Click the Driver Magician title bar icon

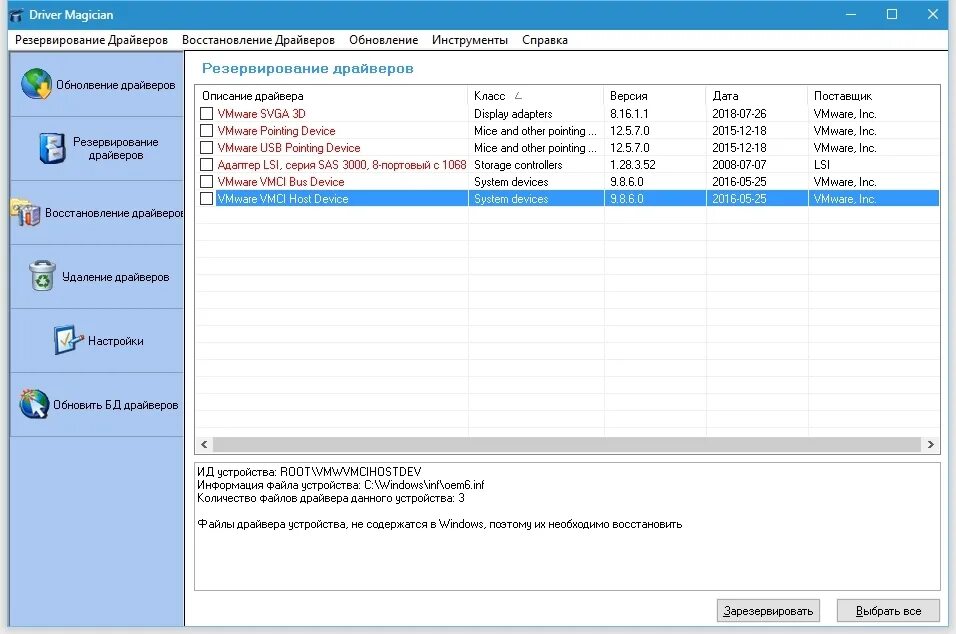[x=14, y=13]
